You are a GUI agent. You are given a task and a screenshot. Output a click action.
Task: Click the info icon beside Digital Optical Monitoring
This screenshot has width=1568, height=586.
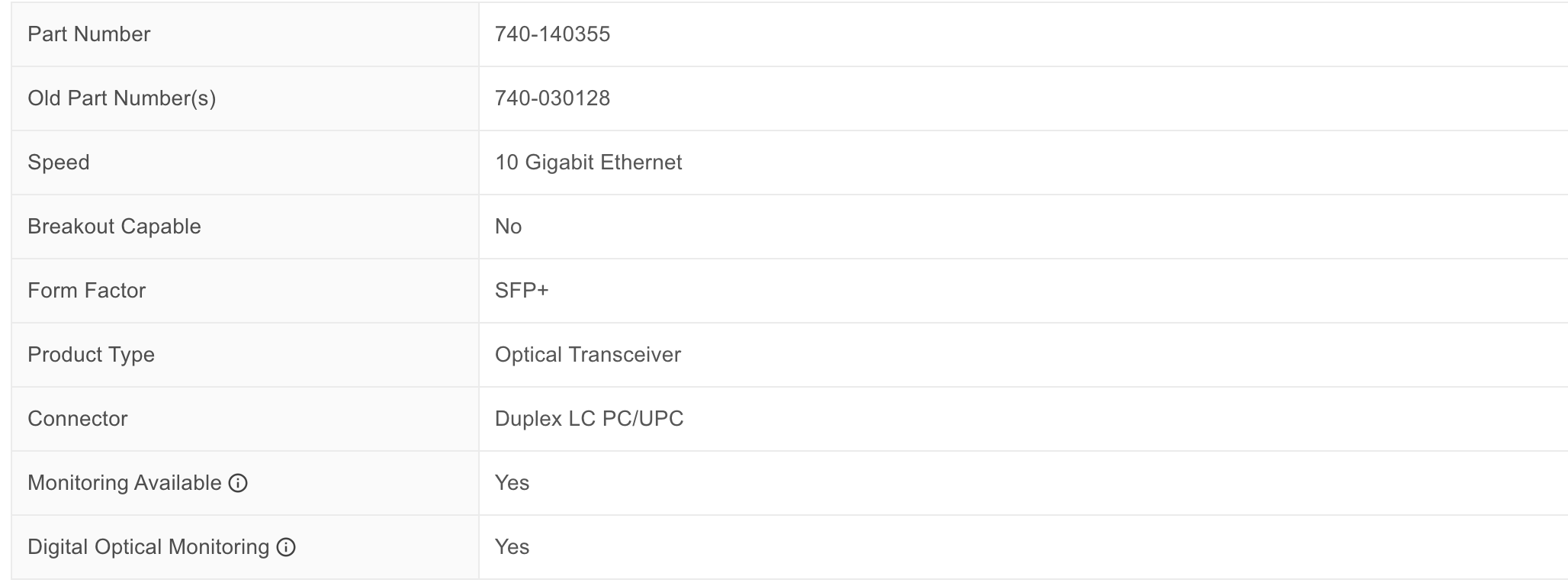[286, 547]
